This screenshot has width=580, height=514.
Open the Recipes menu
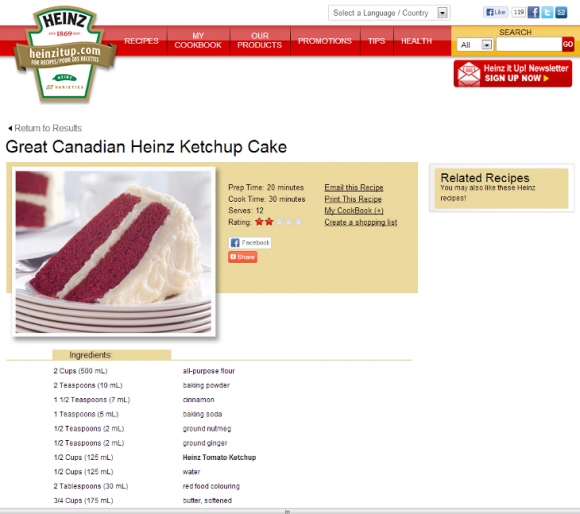141,41
